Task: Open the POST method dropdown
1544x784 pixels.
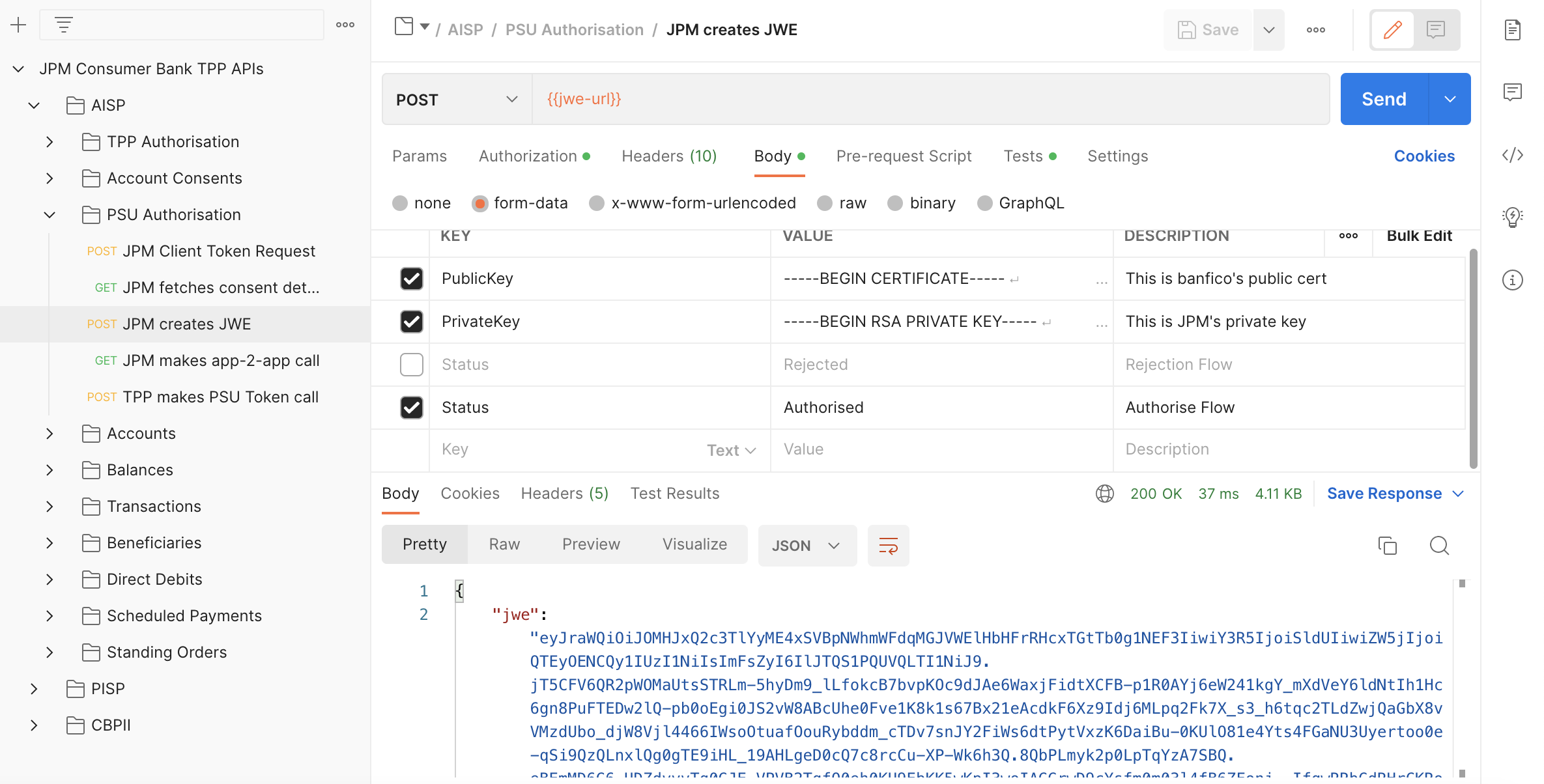Action: coord(456,100)
